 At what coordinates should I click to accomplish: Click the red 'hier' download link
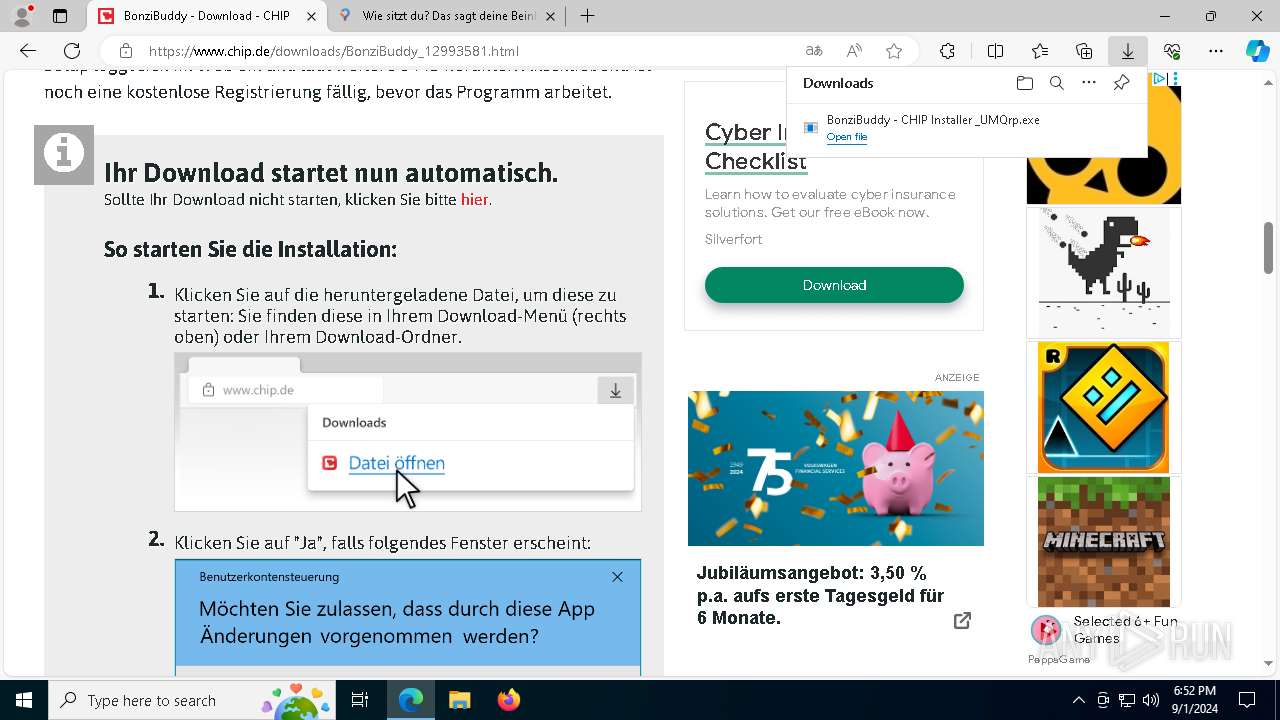pos(474,199)
